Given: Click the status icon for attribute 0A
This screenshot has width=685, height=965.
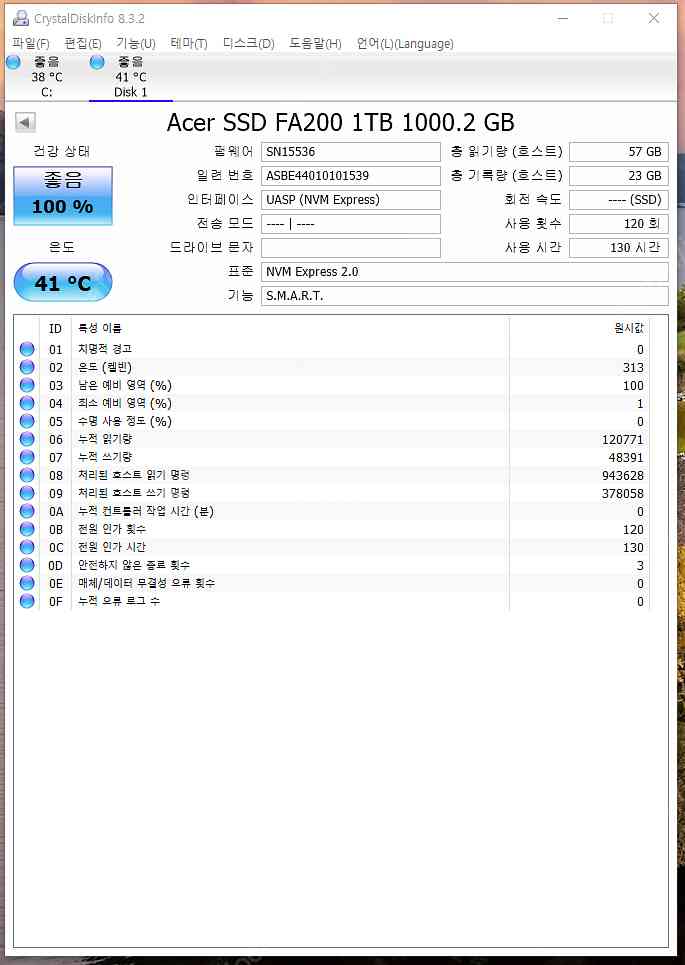Looking at the screenshot, I should pos(27,511).
